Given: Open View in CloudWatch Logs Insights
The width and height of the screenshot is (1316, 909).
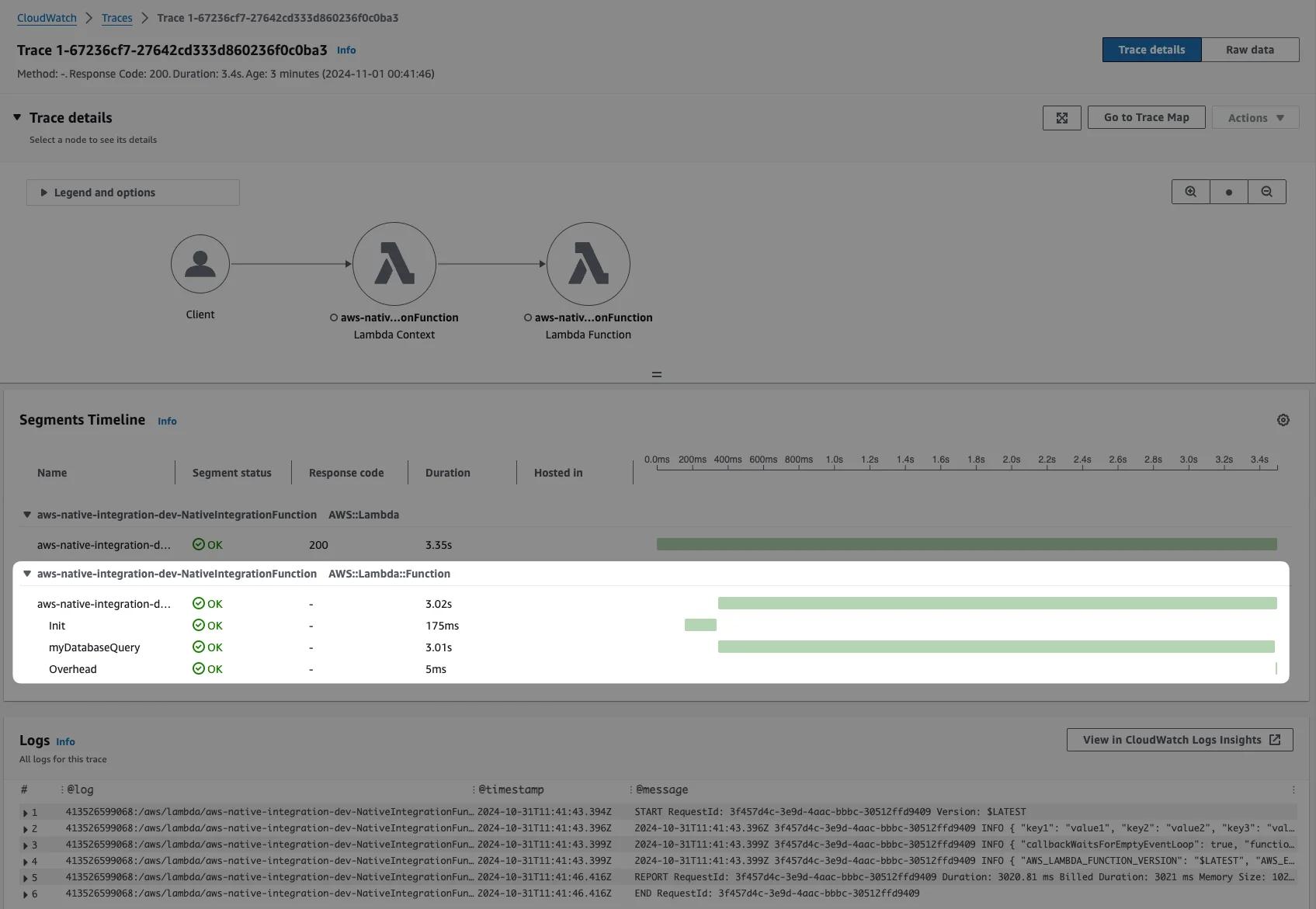Looking at the screenshot, I should (x=1179, y=740).
